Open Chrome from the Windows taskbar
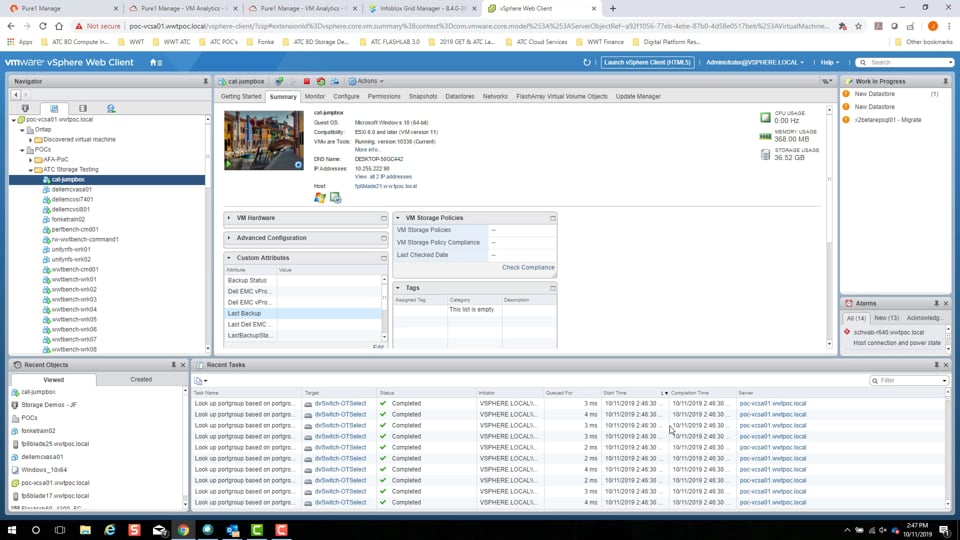This screenshot has width=960, height=540. tap(183, 530)
